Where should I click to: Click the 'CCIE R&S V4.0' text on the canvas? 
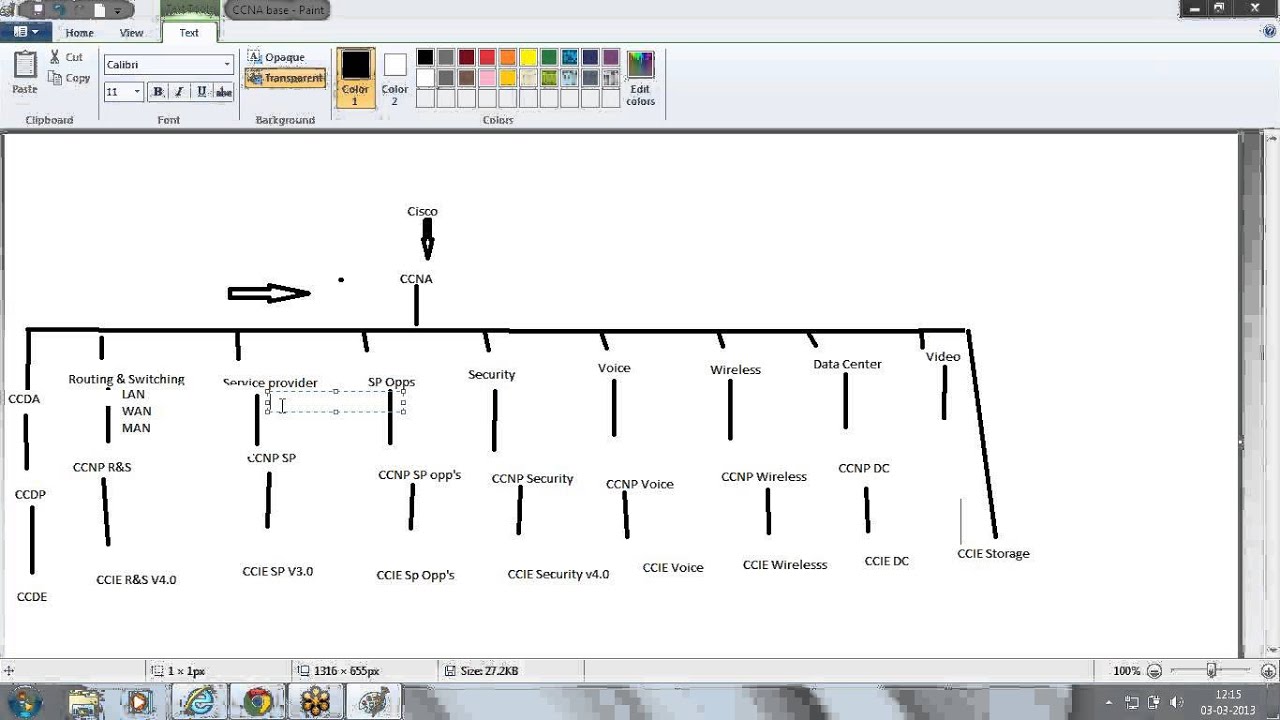point(136,580)
